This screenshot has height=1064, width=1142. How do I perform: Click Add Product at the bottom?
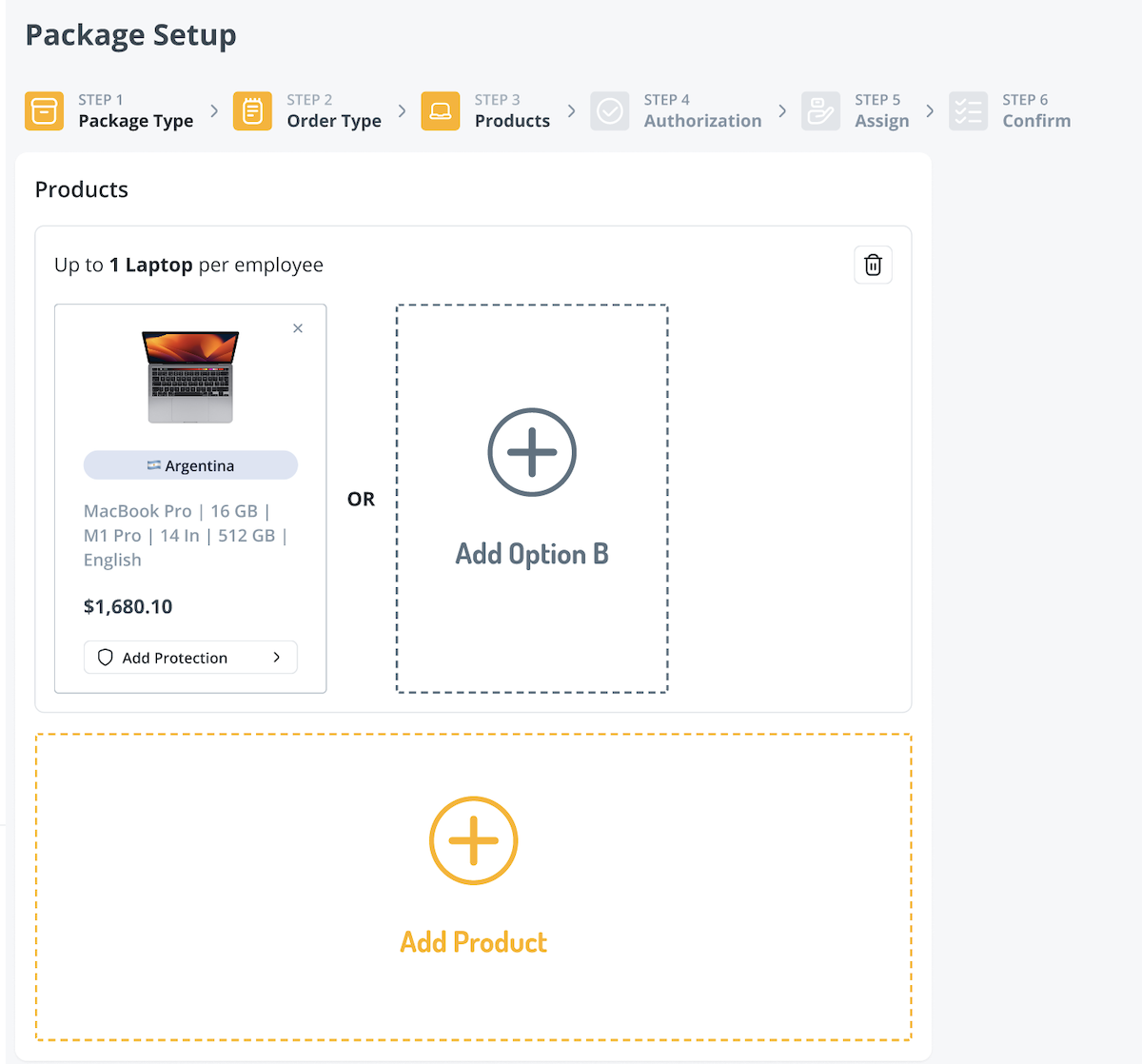coord(473,941)
